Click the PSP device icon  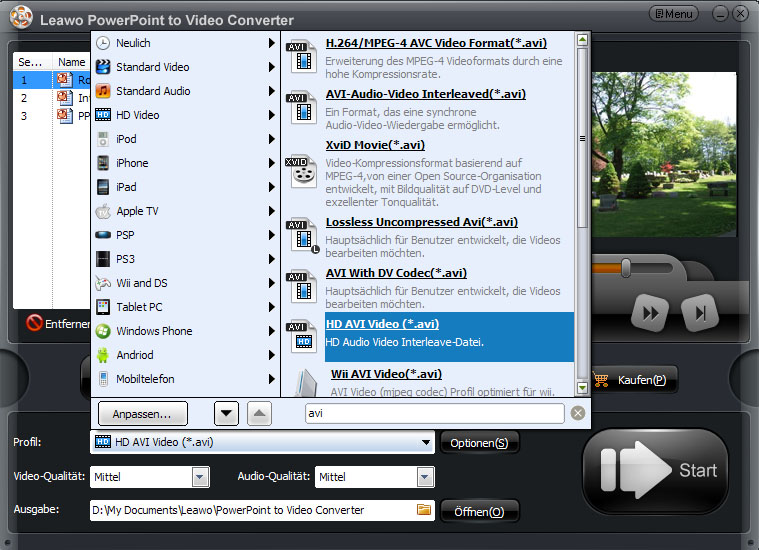(x=103, y=235)
